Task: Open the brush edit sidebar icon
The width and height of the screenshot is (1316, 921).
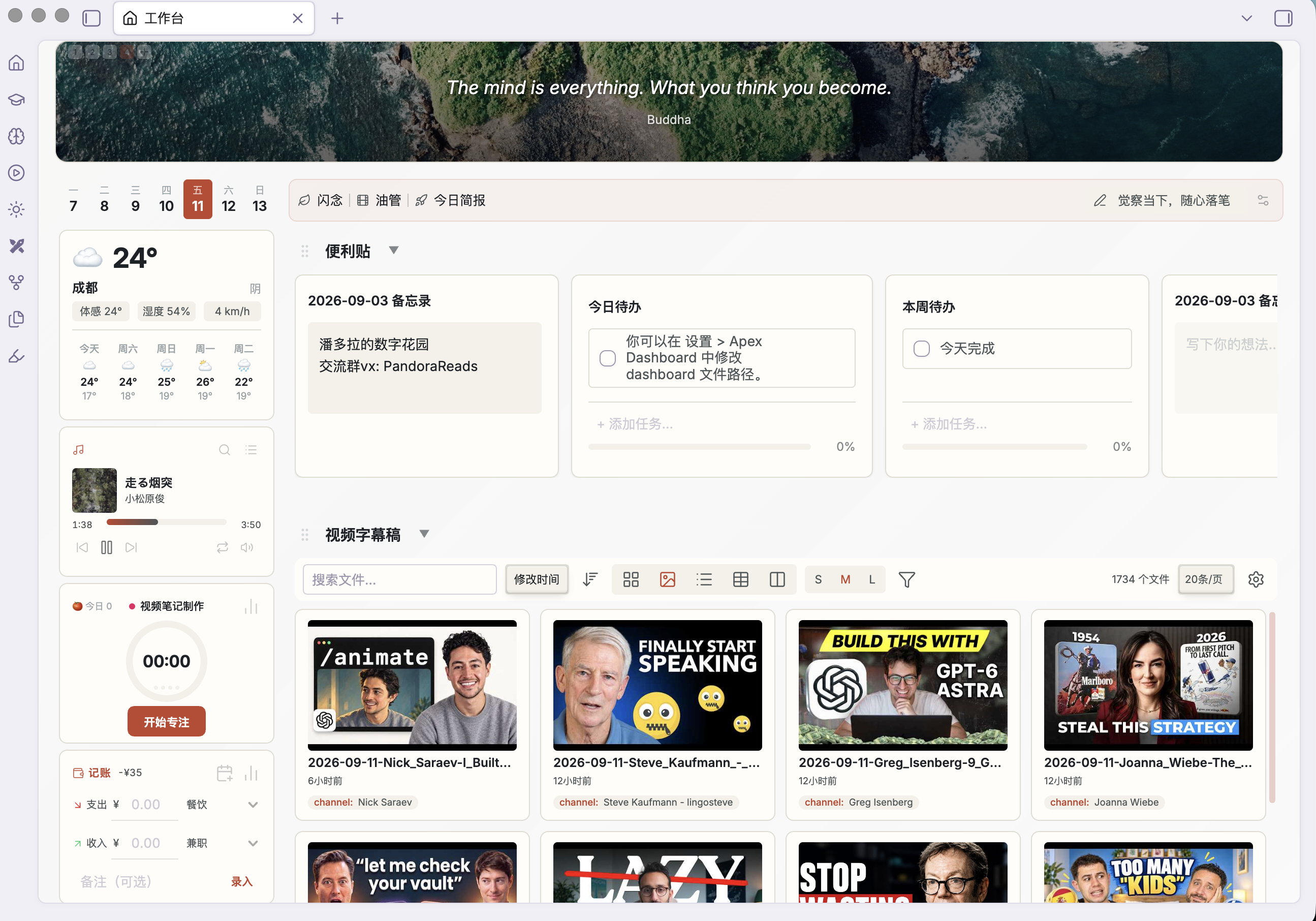Action: click(x=17, y=356)
